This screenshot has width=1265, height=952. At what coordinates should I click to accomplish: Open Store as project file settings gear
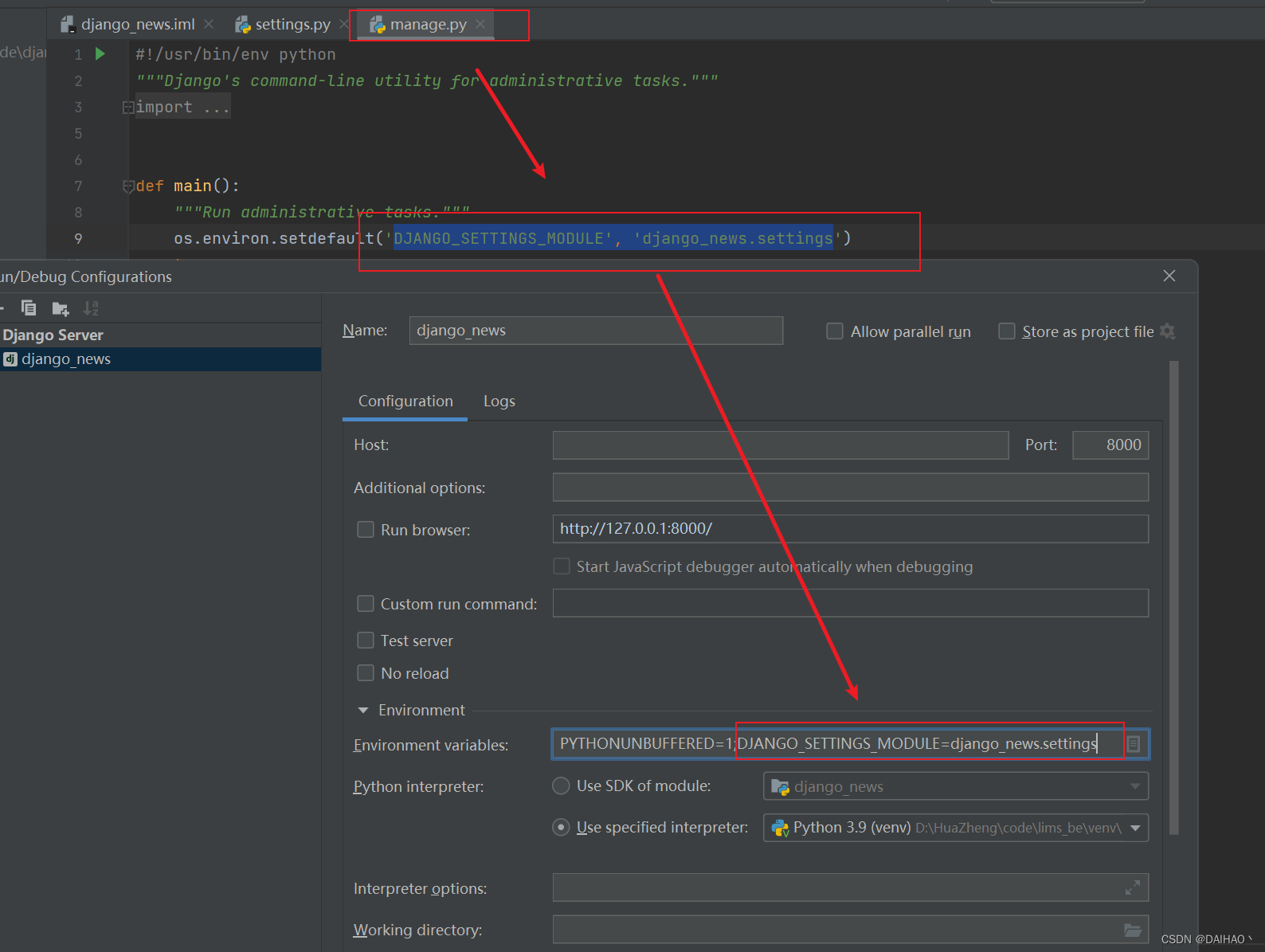click(1168, 331)
